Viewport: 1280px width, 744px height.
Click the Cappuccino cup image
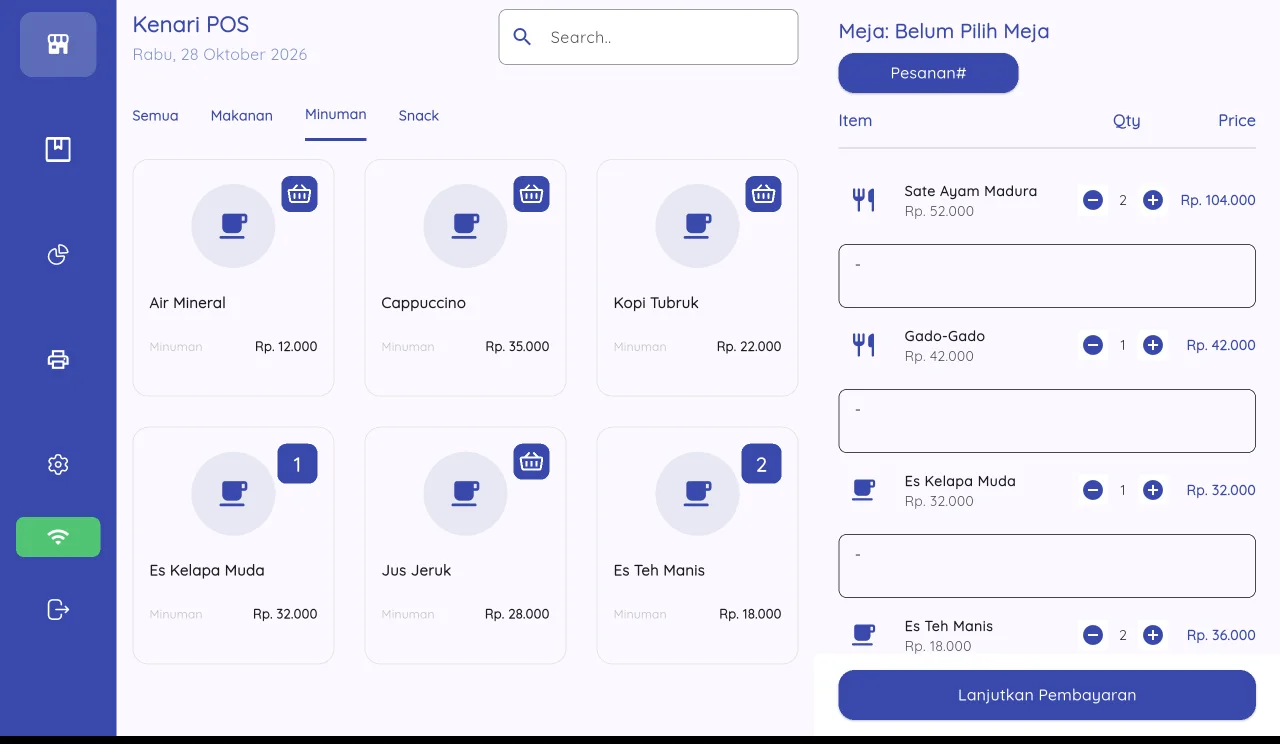pyautogui.click(x=465, y=226)
